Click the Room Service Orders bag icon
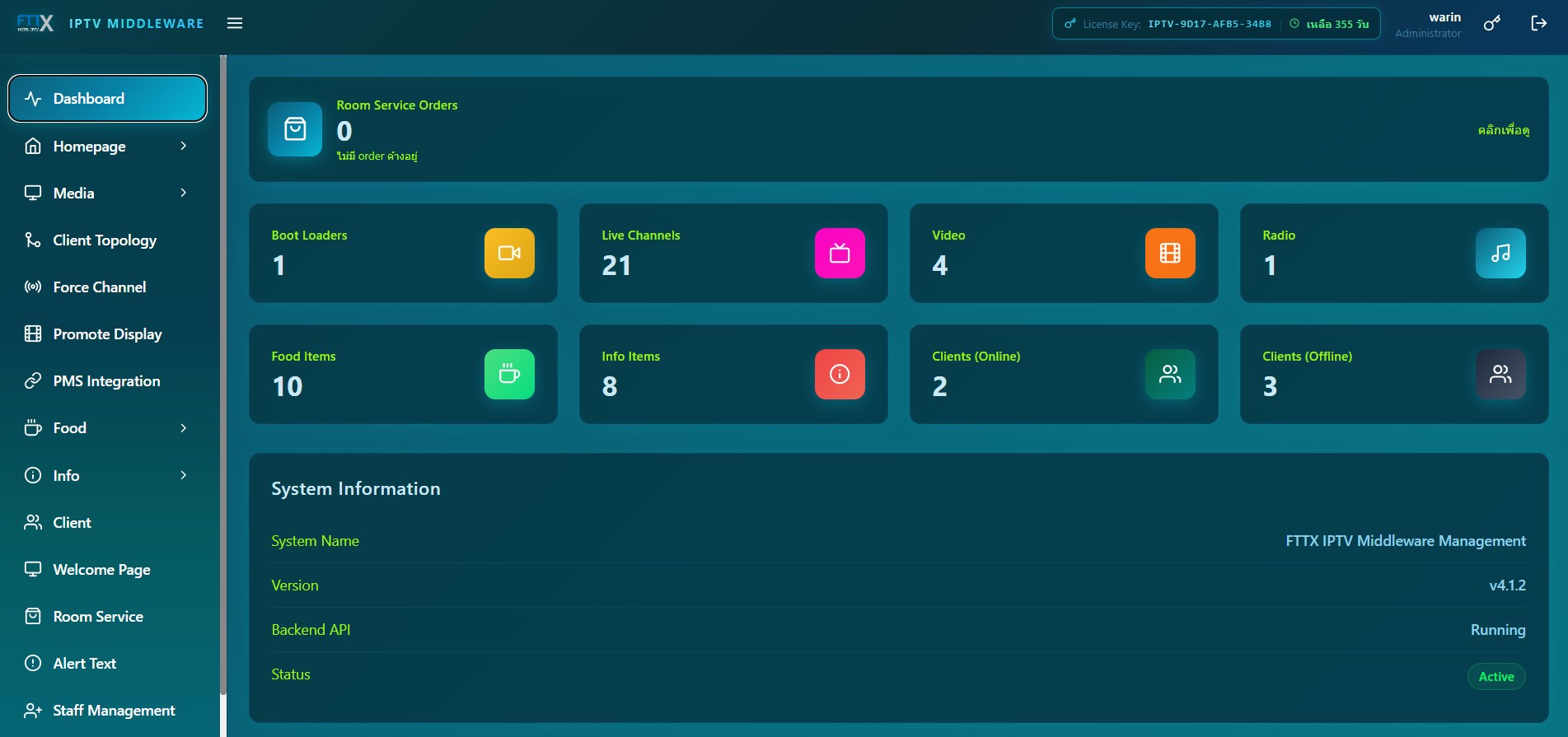Screen dimensions: 1568x737 [295, 129]
